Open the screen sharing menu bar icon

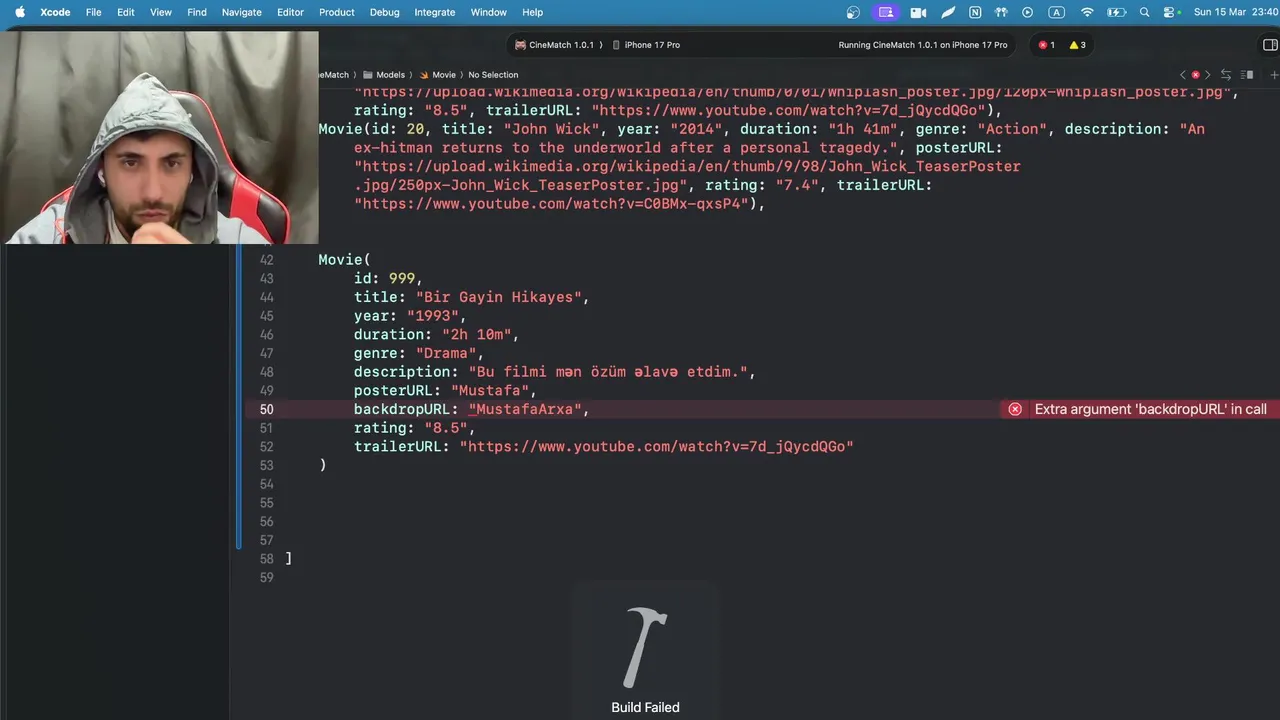[x=886, y=12]
